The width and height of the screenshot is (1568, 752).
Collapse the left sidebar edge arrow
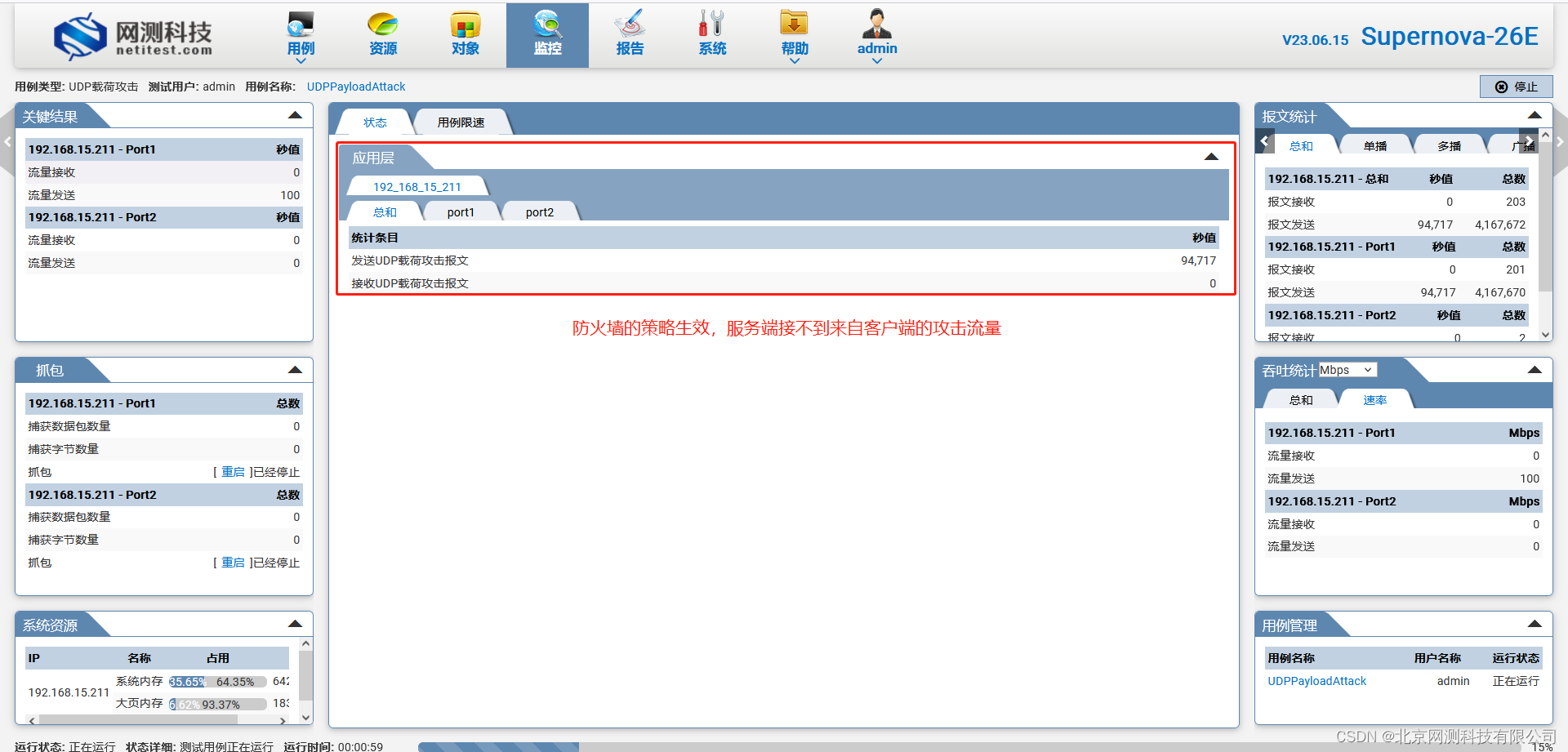pos(7,142)
